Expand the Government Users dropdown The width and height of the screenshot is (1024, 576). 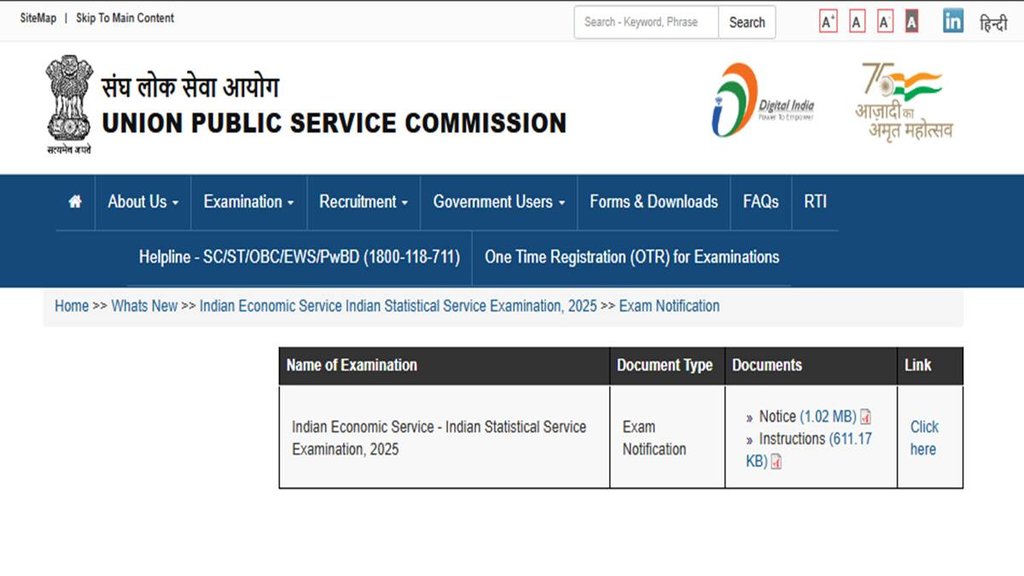498,202
